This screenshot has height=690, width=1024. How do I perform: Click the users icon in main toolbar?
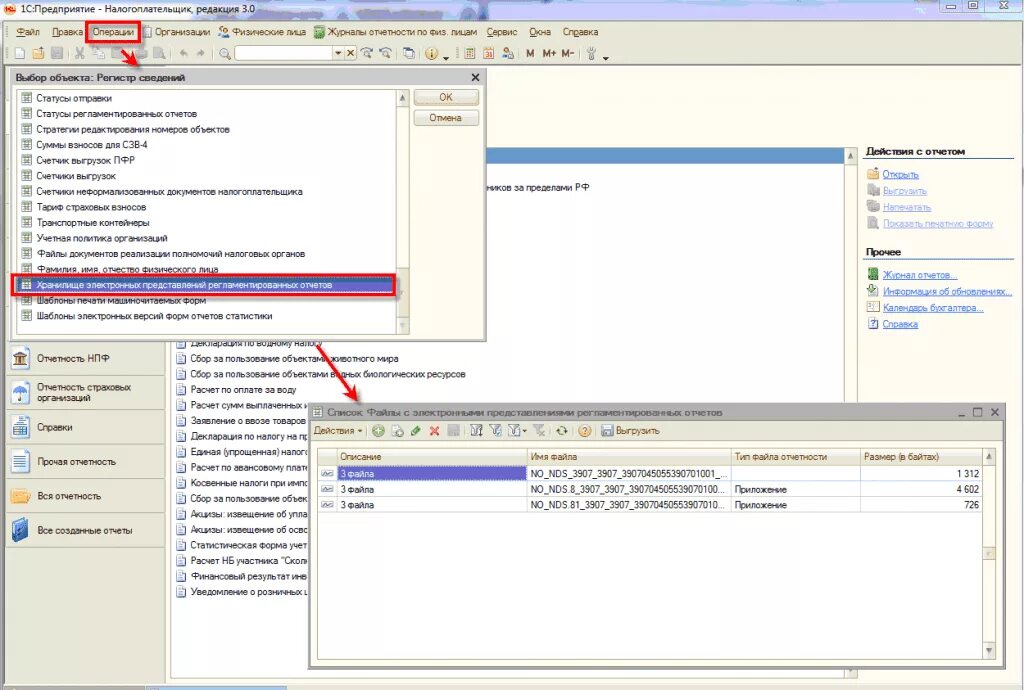pos(507,54)
